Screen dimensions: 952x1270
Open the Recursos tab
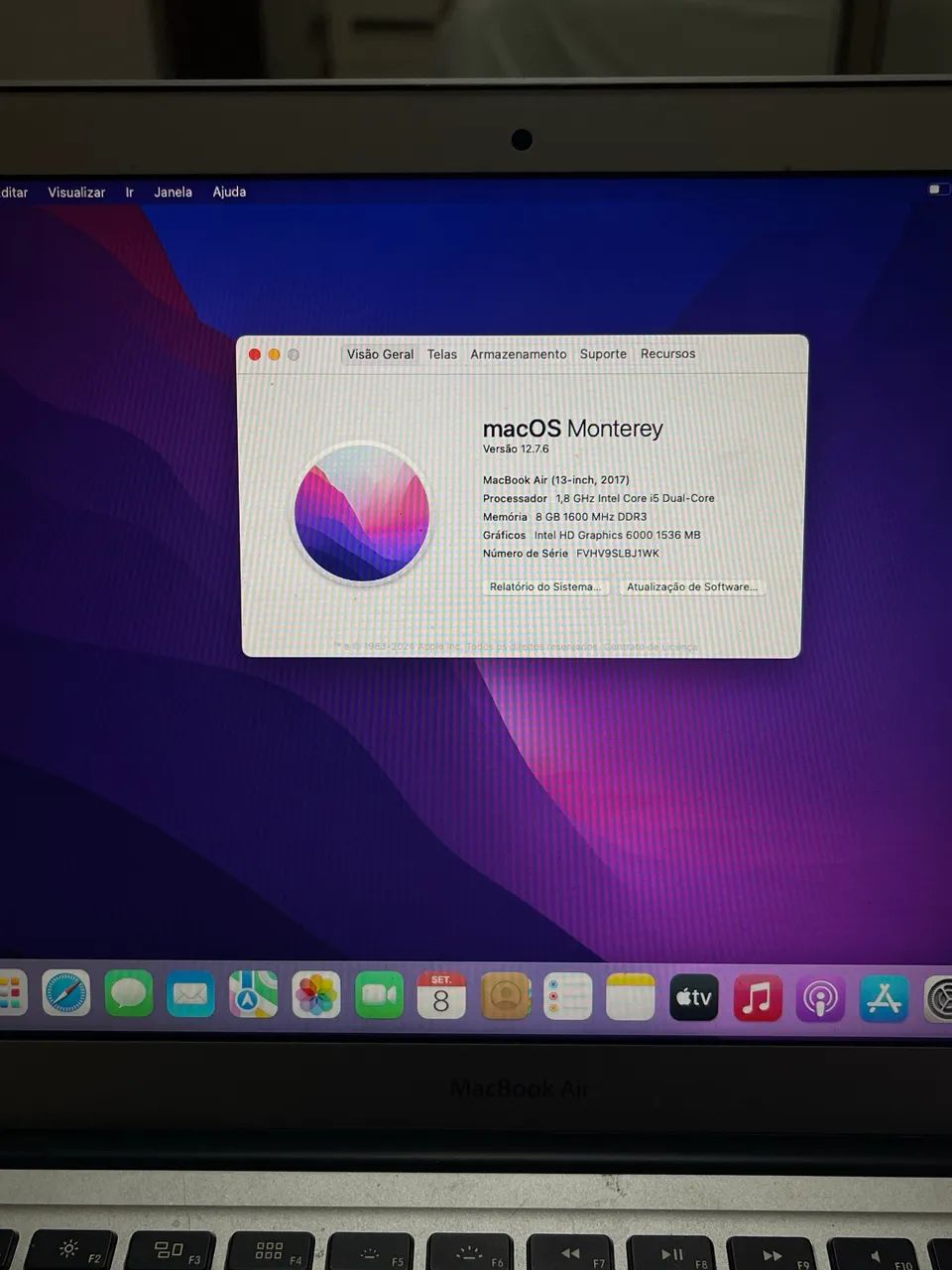667,353
